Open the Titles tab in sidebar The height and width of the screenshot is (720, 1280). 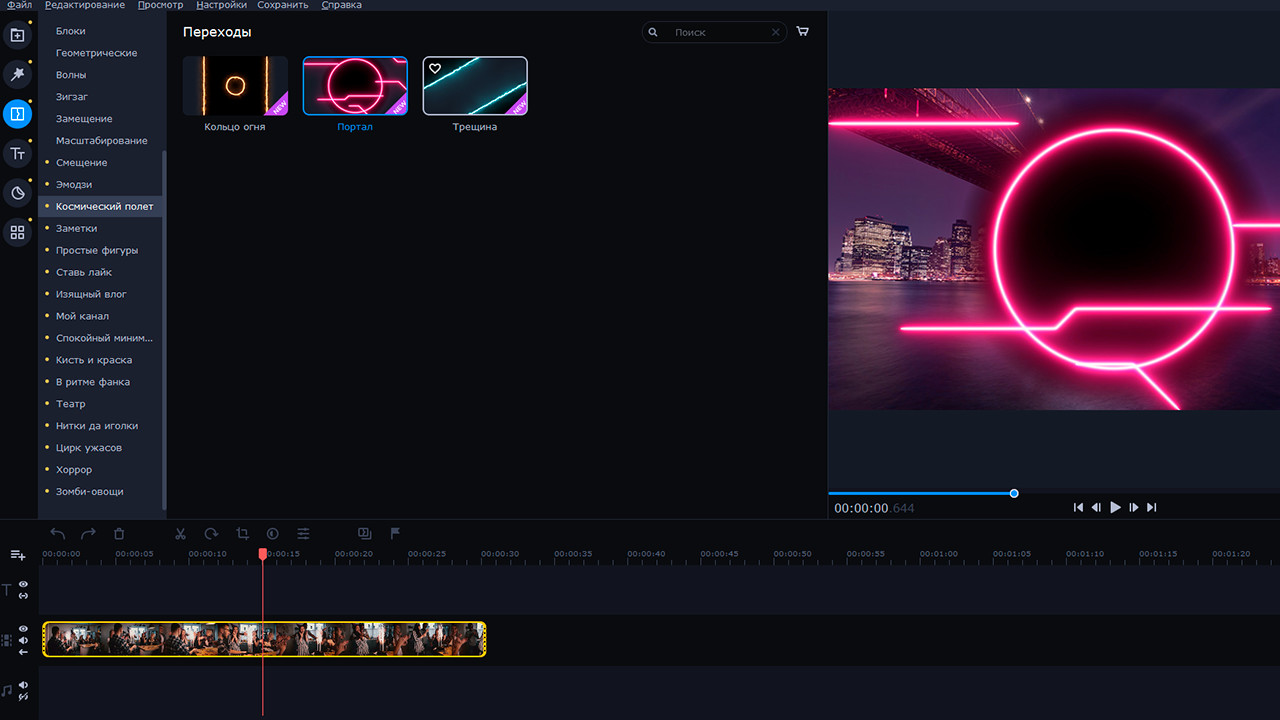pyautogui.click(x=17, y=153)
